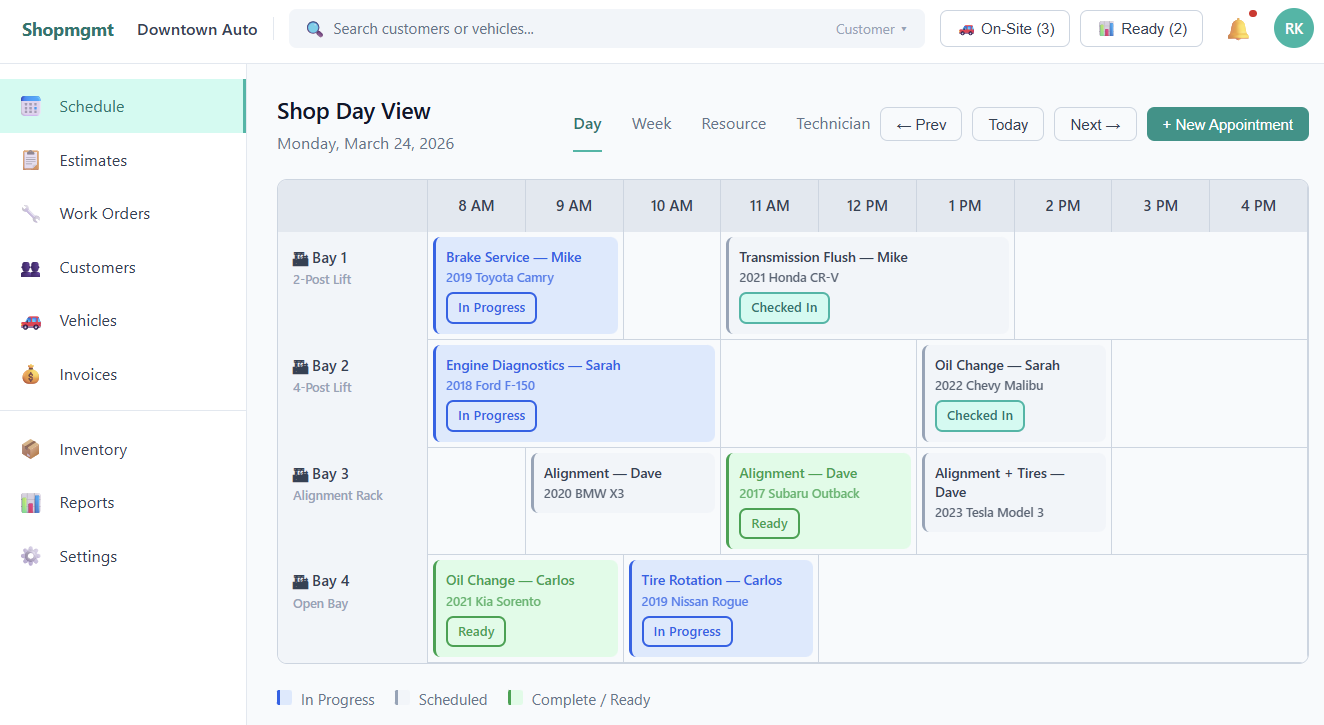Click the Complete / Ready legend swatch
Viewport: 1324px width, 725px height.
[x=516, y=698]
